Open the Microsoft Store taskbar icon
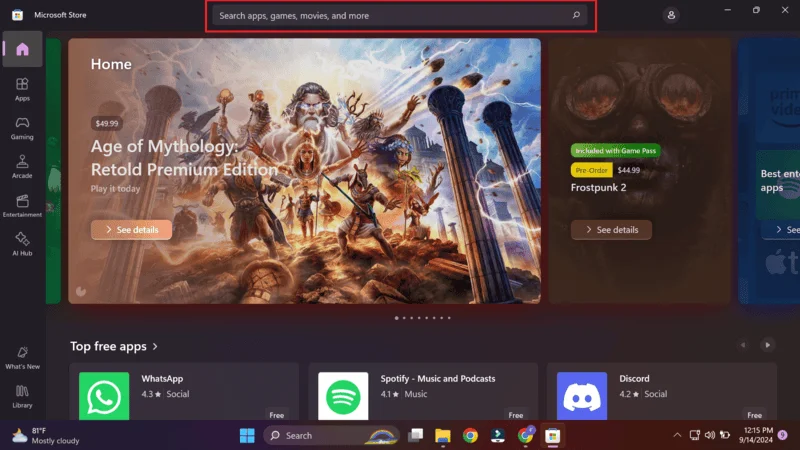Screen dimensions: 800x450 (553, 436)
